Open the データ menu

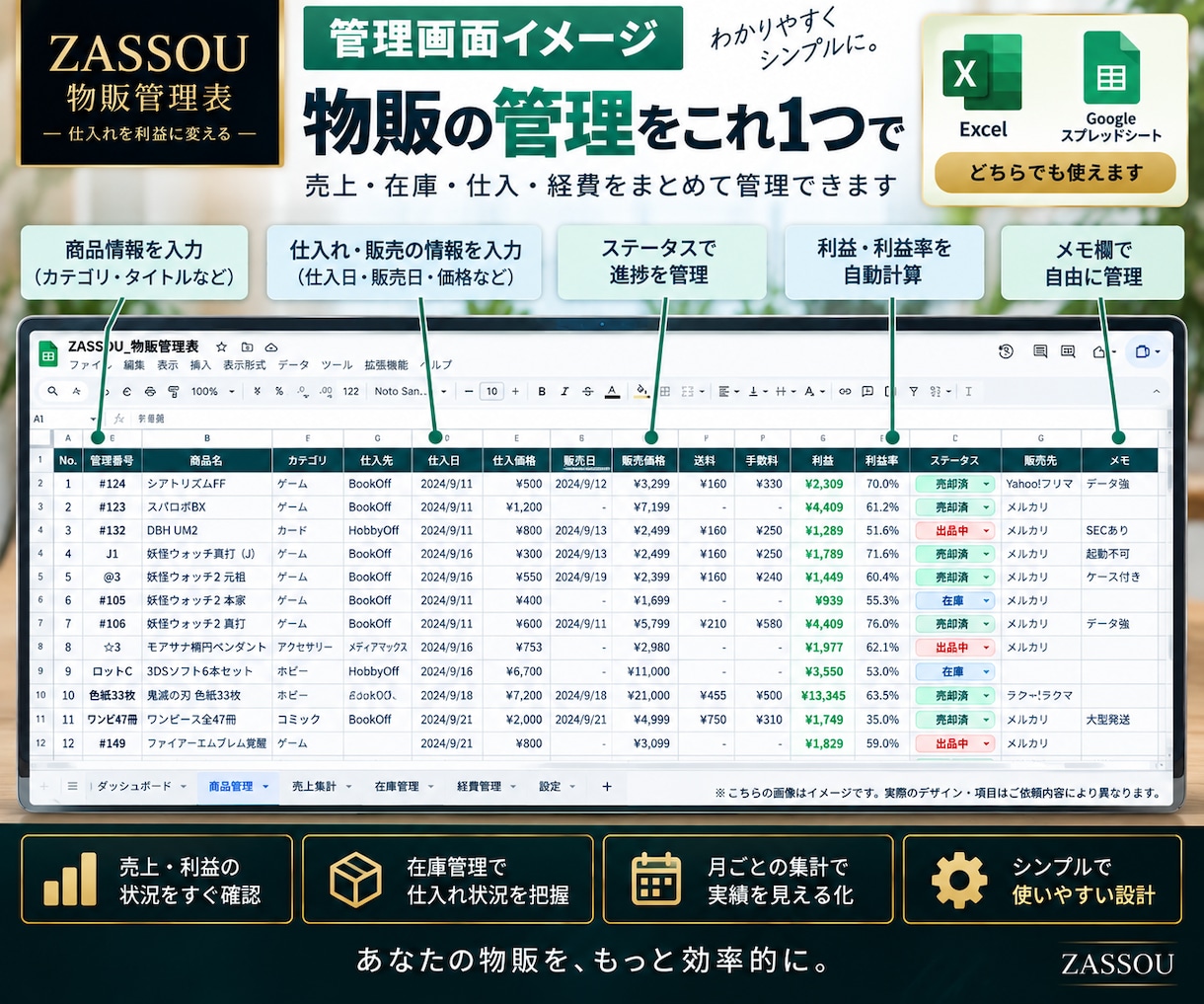[293, 364]
